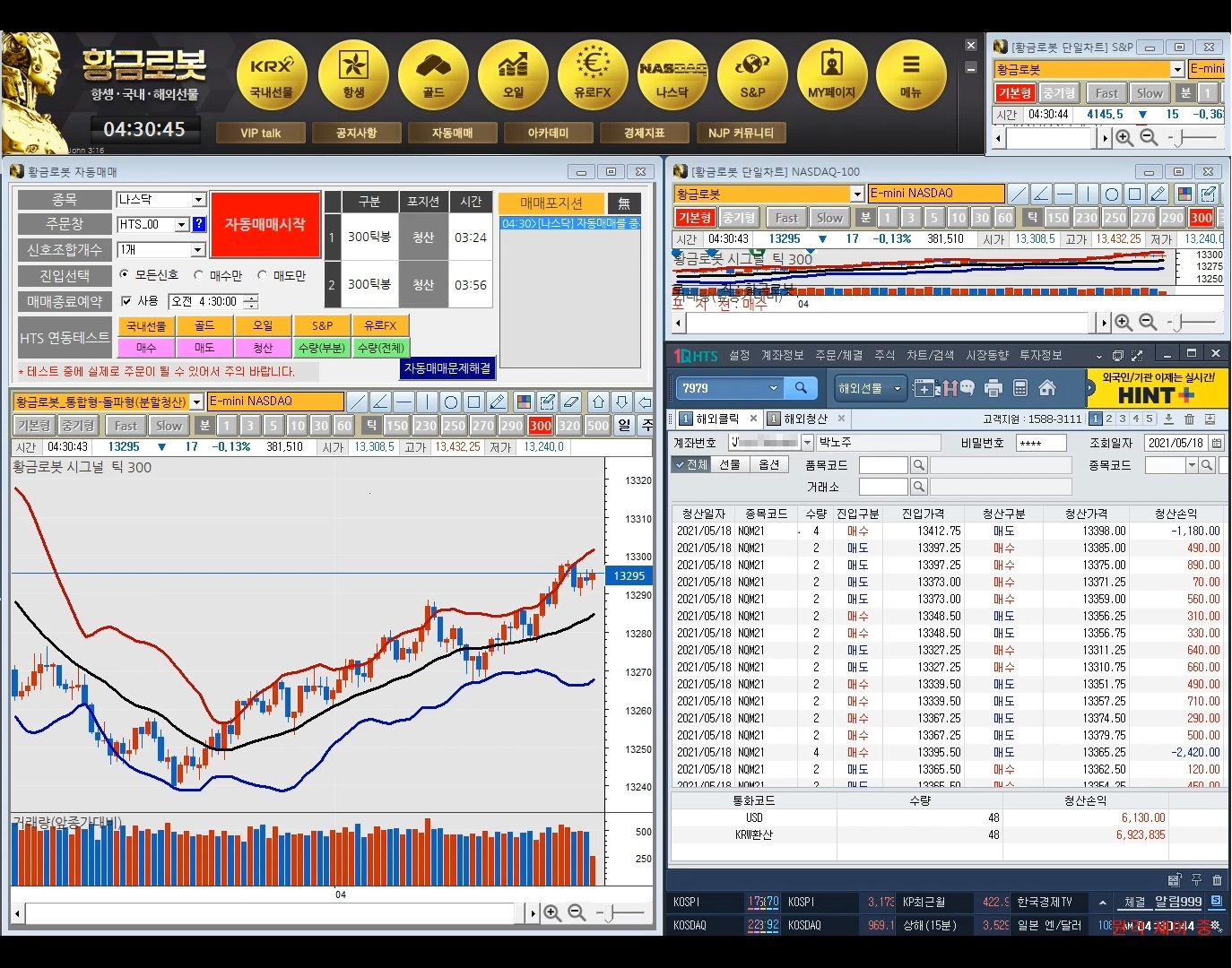Expand 황금로봇_통합형-돌파형 strategy dropdown
Screen dimensions: 1232x968
pos(196,402)
